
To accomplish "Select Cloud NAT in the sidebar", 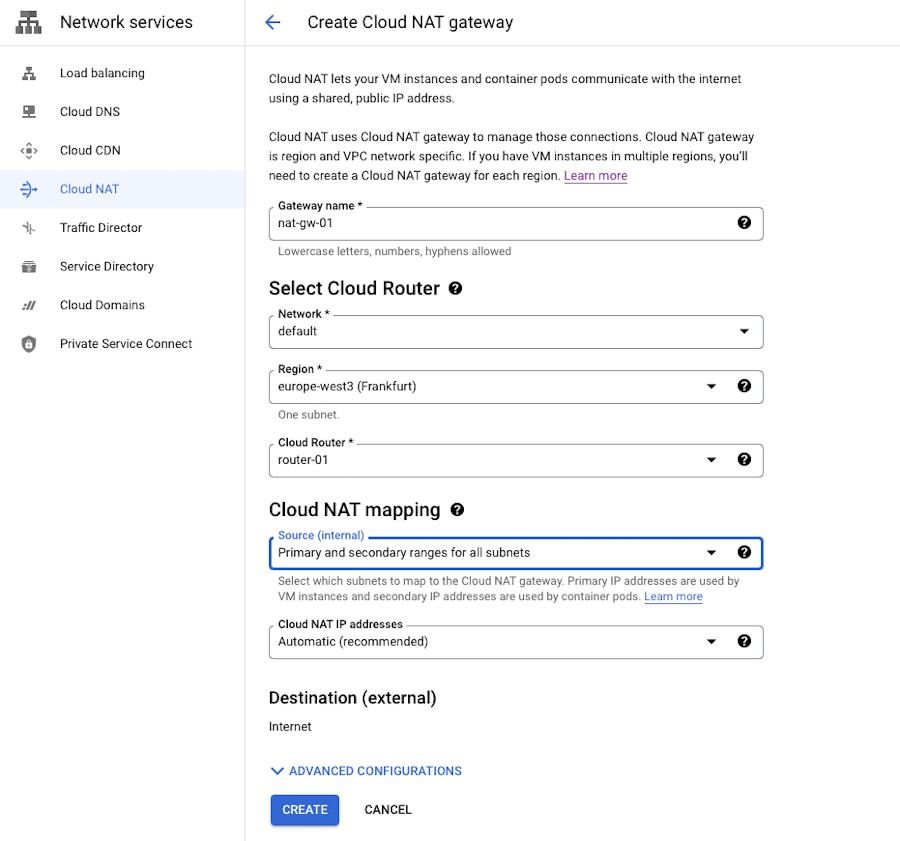I will coord(122,189).
